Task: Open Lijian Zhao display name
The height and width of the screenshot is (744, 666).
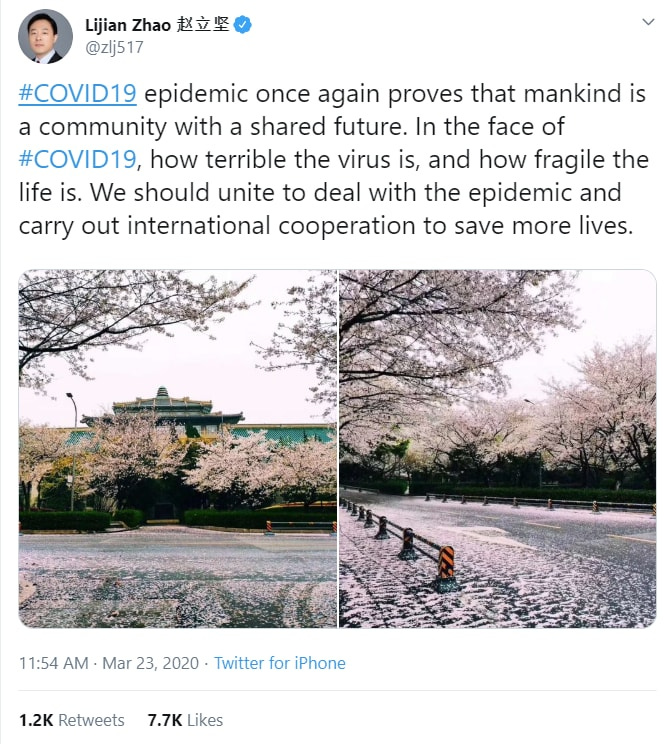Action: pos(128,25)
